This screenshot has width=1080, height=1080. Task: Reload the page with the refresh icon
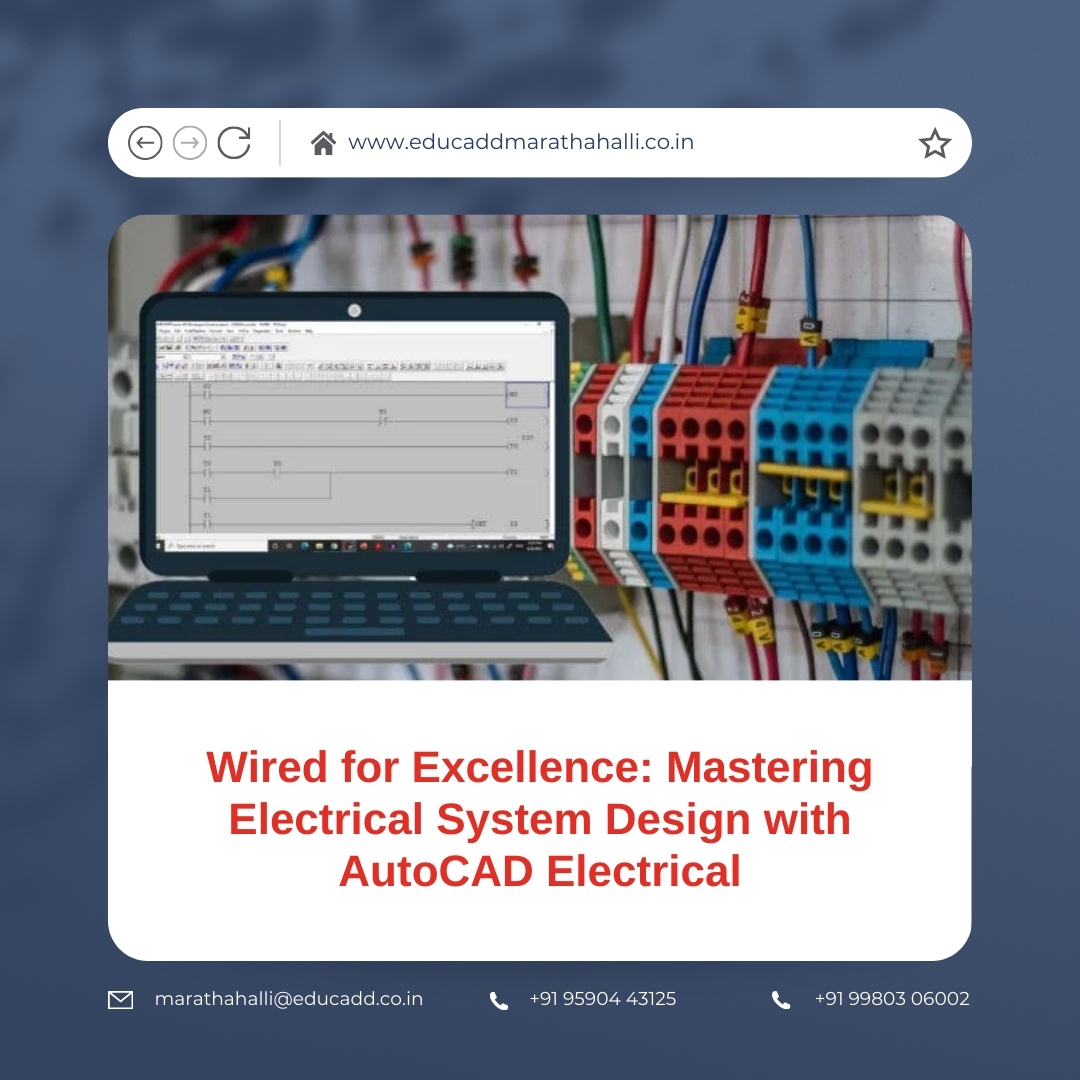(234, 143)
